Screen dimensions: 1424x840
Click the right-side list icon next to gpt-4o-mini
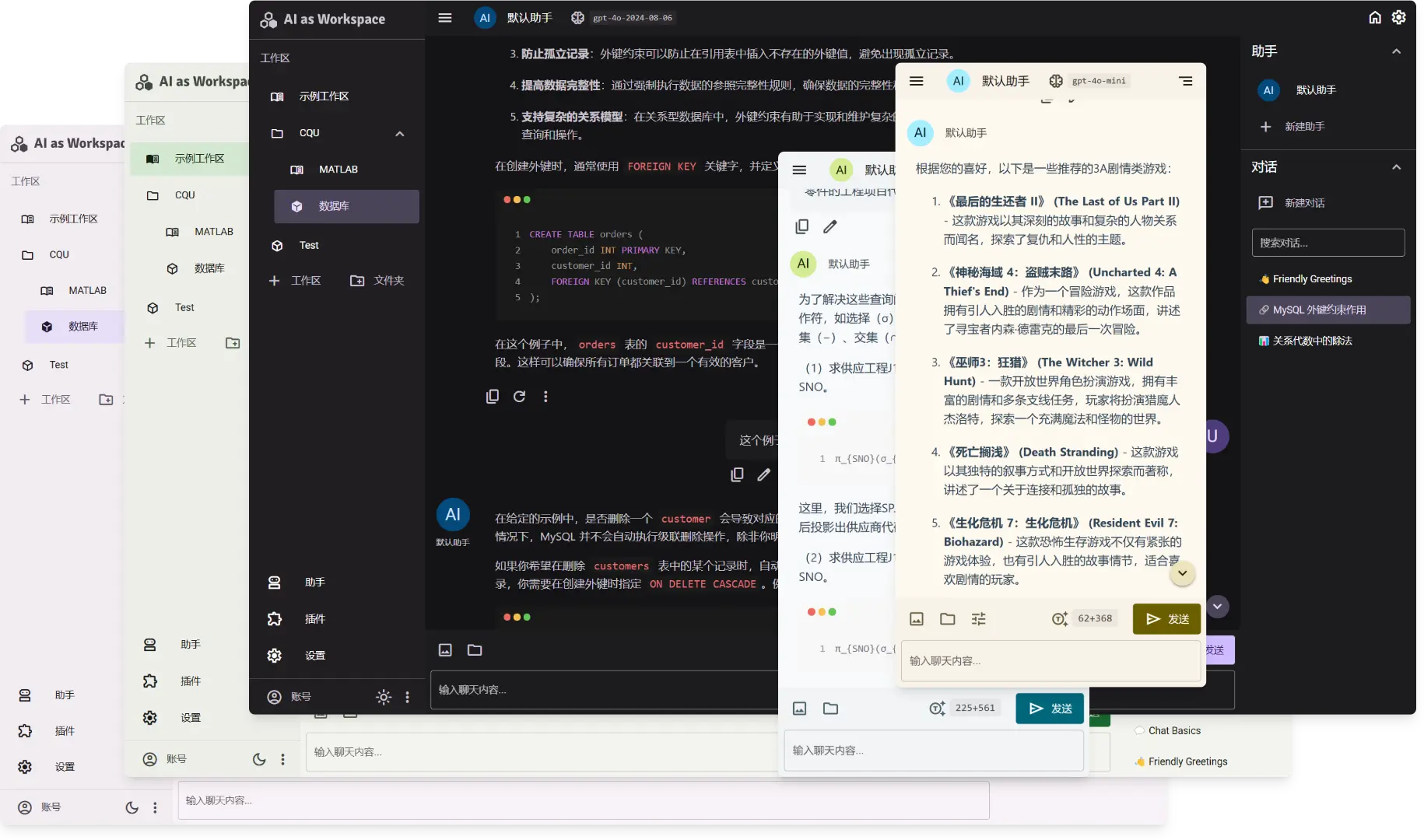(1185, 81)
